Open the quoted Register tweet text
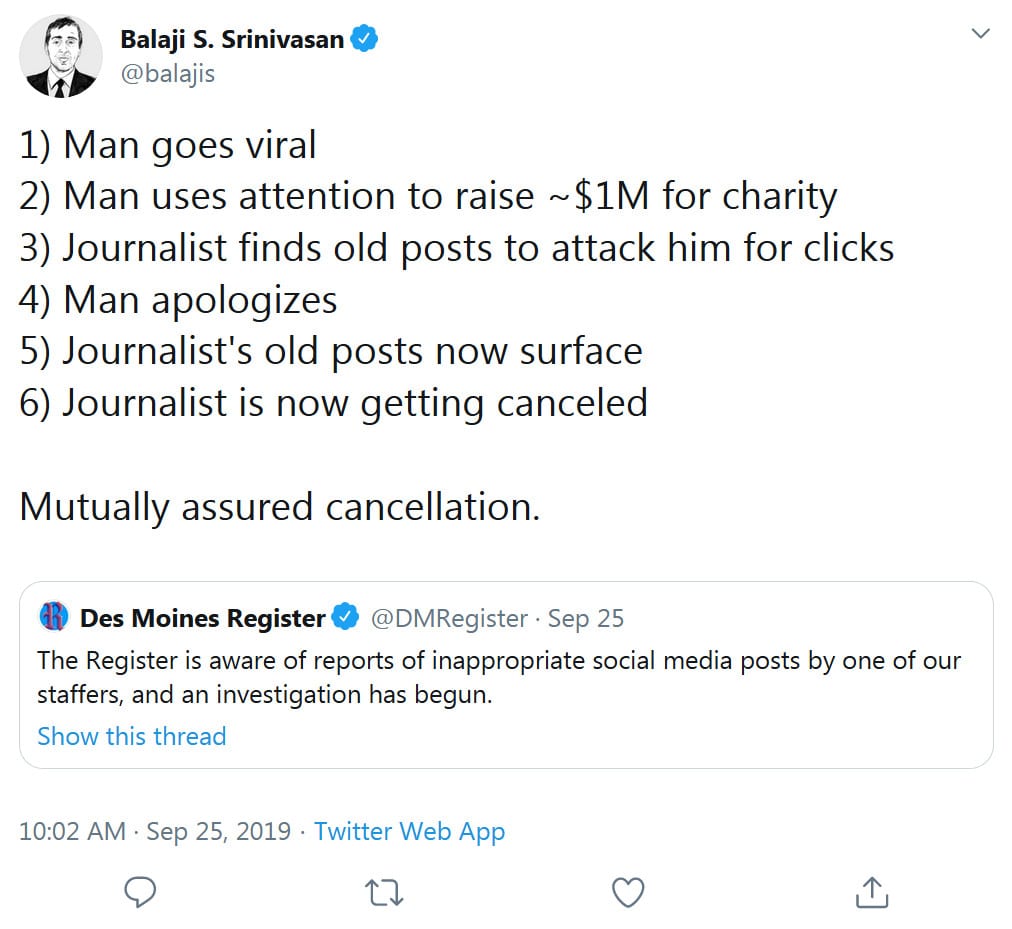The width and height of the screenshot is (1012, 929). [498, 677]
